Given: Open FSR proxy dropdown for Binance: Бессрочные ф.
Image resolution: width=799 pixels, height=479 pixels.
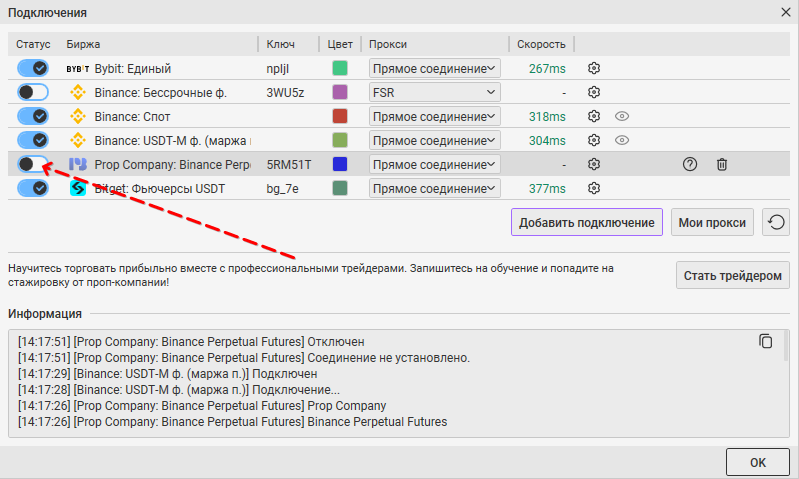Looking at the screenshot, I should (435, 92).
